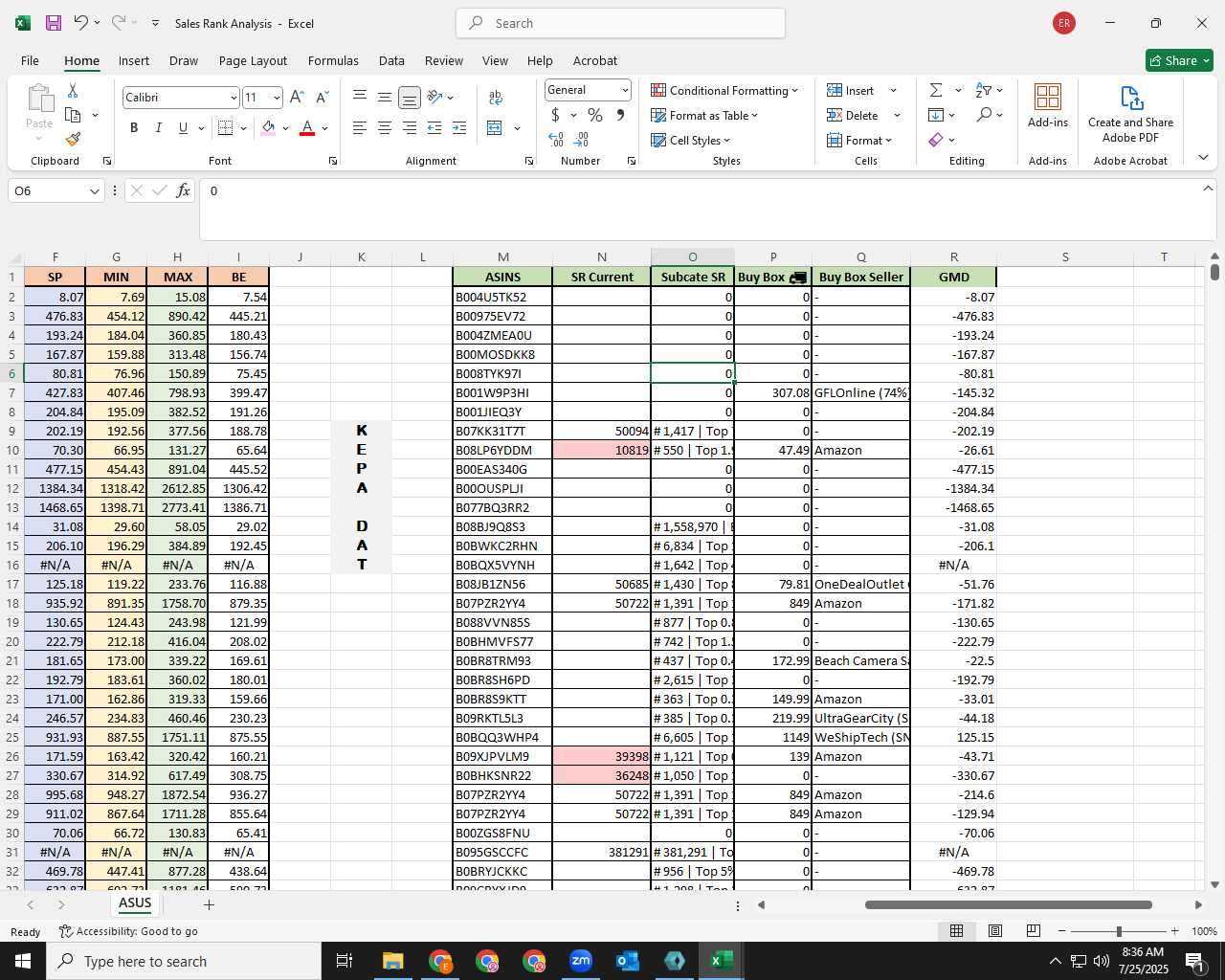Toggle Center alignment
Screen dimensions: 1225x980
(384, 127)
